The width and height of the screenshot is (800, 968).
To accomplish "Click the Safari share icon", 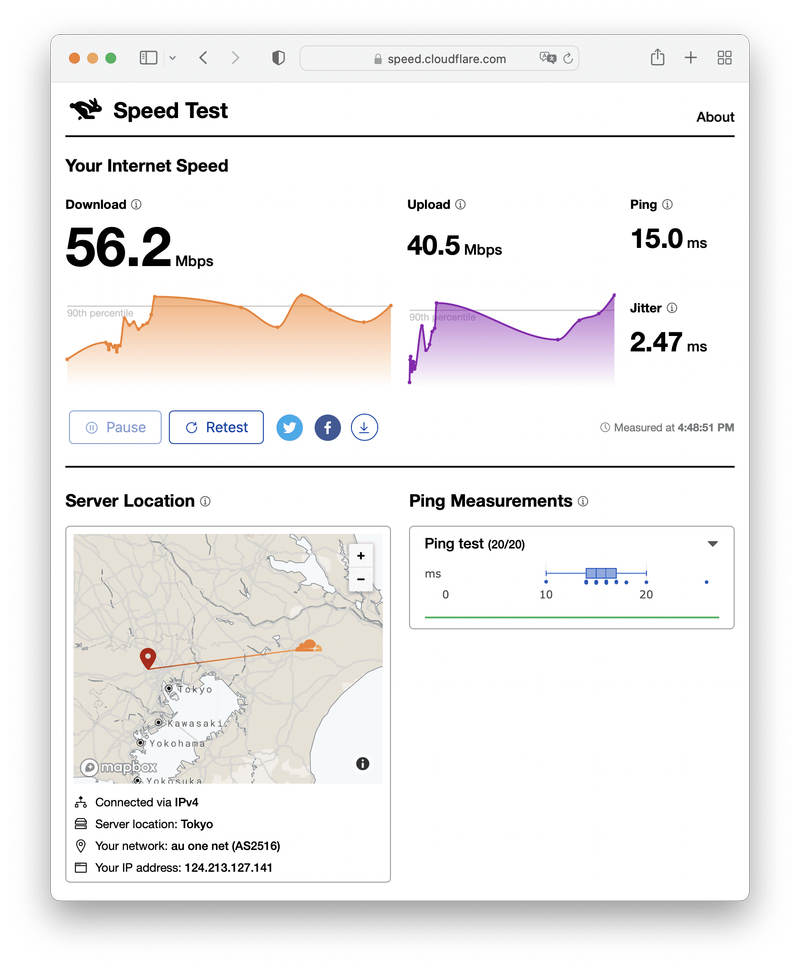I will pos(657,58).
